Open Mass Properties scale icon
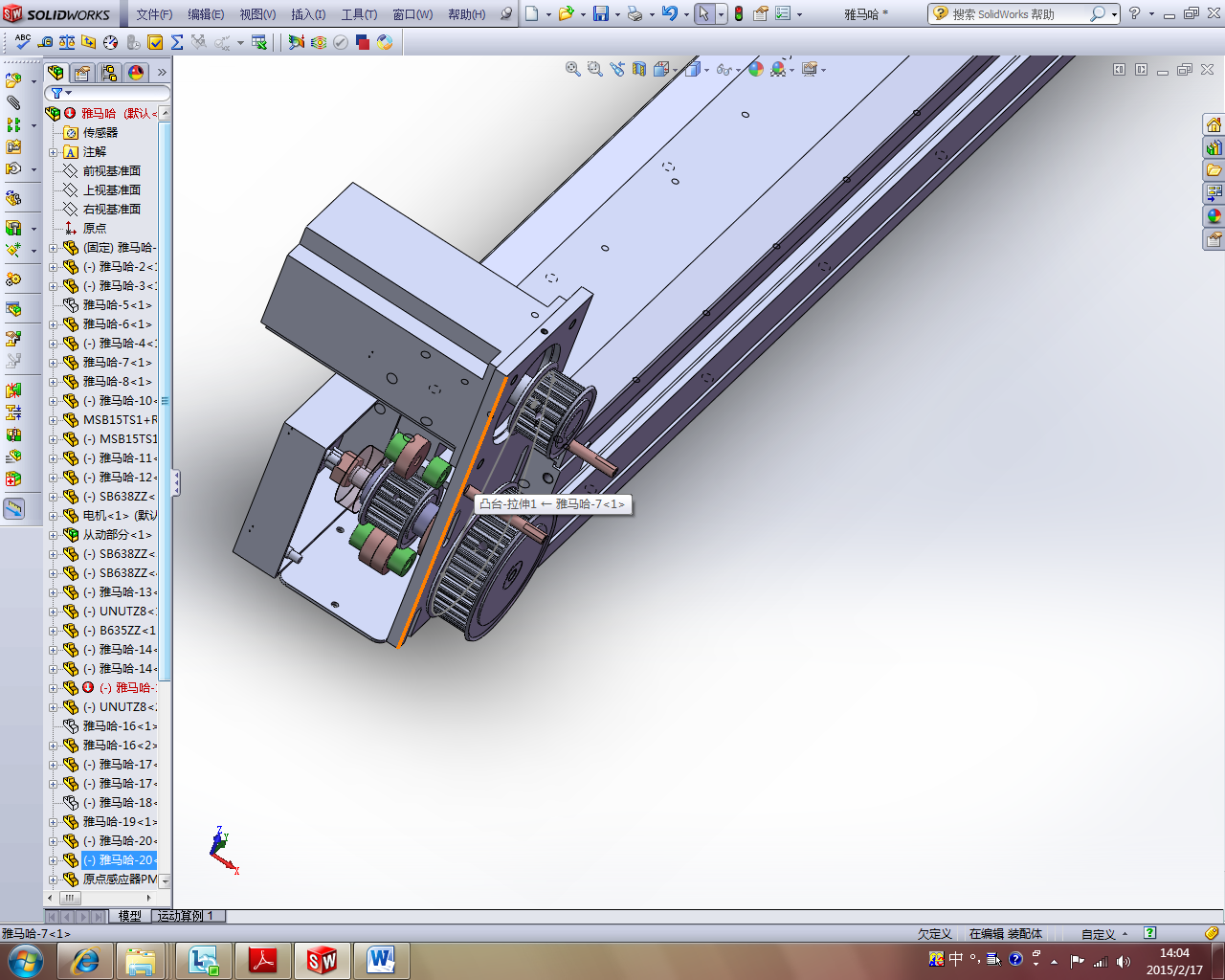The image size is (1225, 980). point(67,42)
